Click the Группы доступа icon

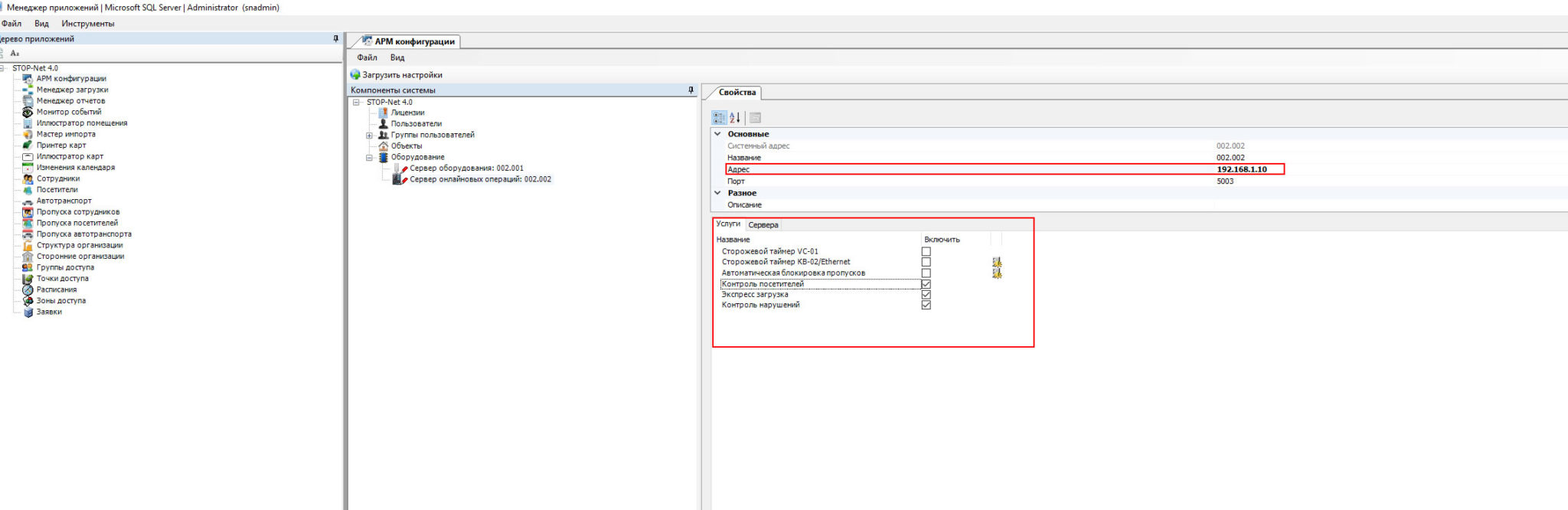pos(28,267)
